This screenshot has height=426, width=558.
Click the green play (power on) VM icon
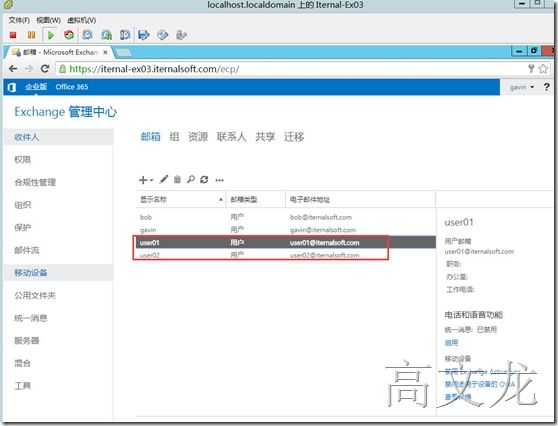[51, 35]
